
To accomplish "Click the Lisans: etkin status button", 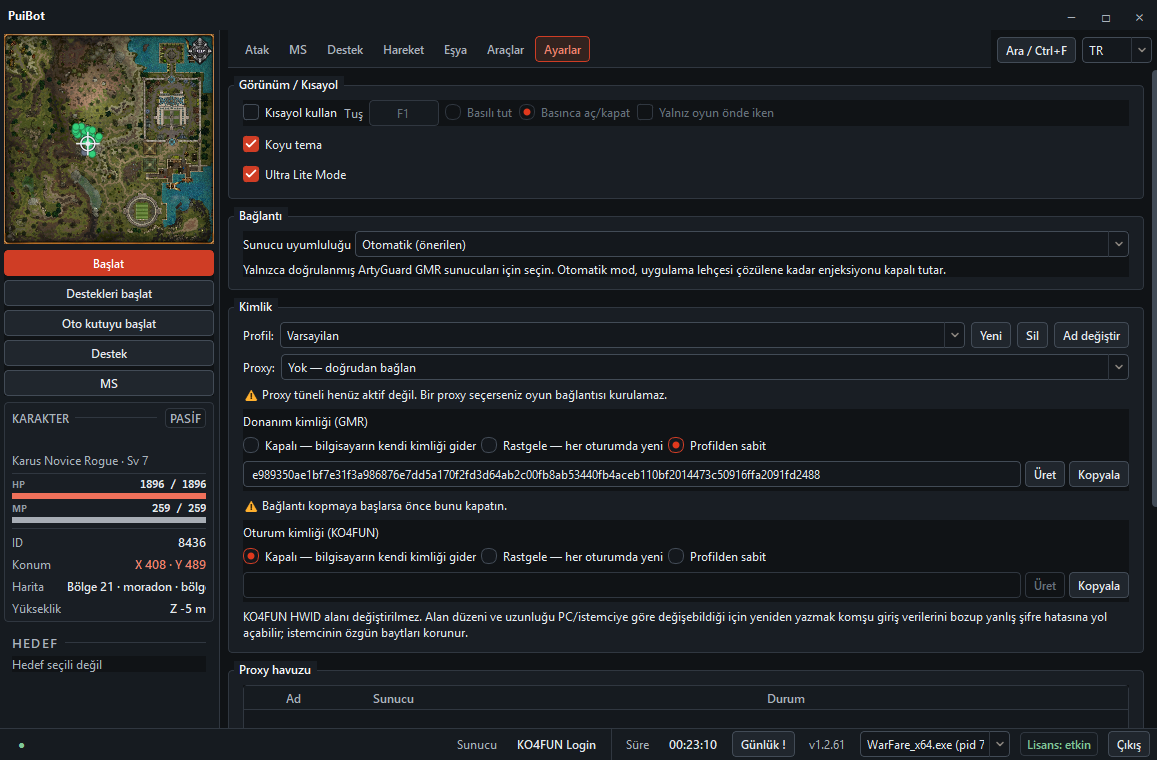I will pos(1059,745).
